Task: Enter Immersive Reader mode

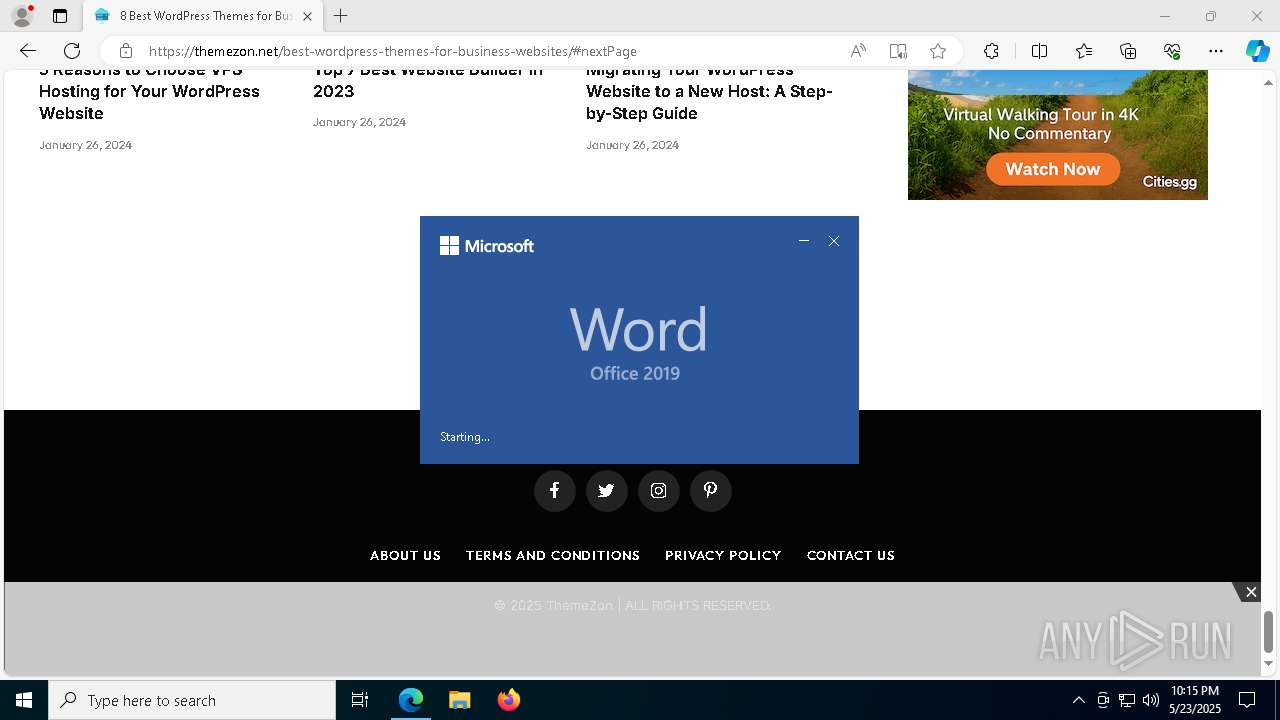Action: [898, 51]
